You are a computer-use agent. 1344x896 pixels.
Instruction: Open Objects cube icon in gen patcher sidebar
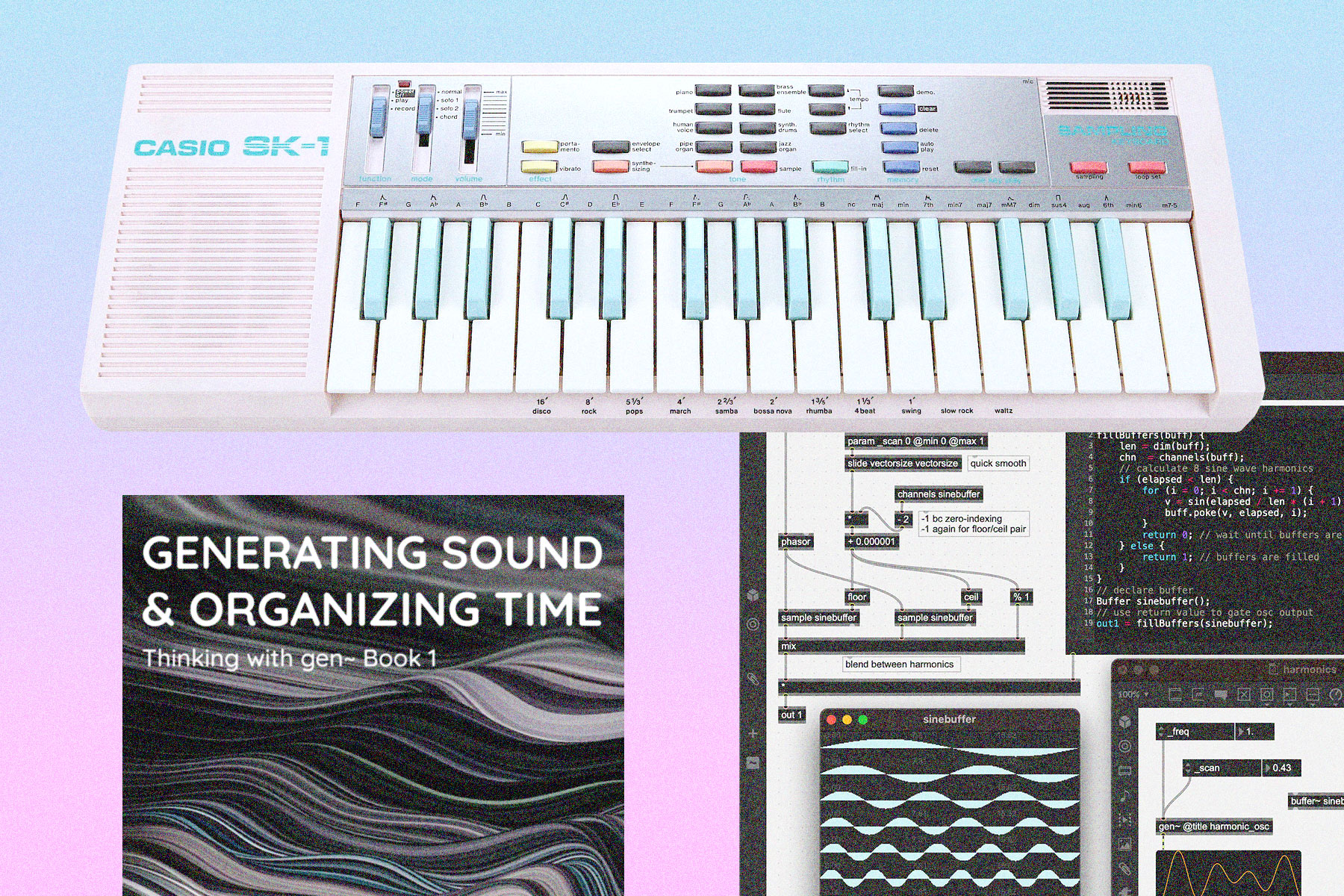pos(753,595)
